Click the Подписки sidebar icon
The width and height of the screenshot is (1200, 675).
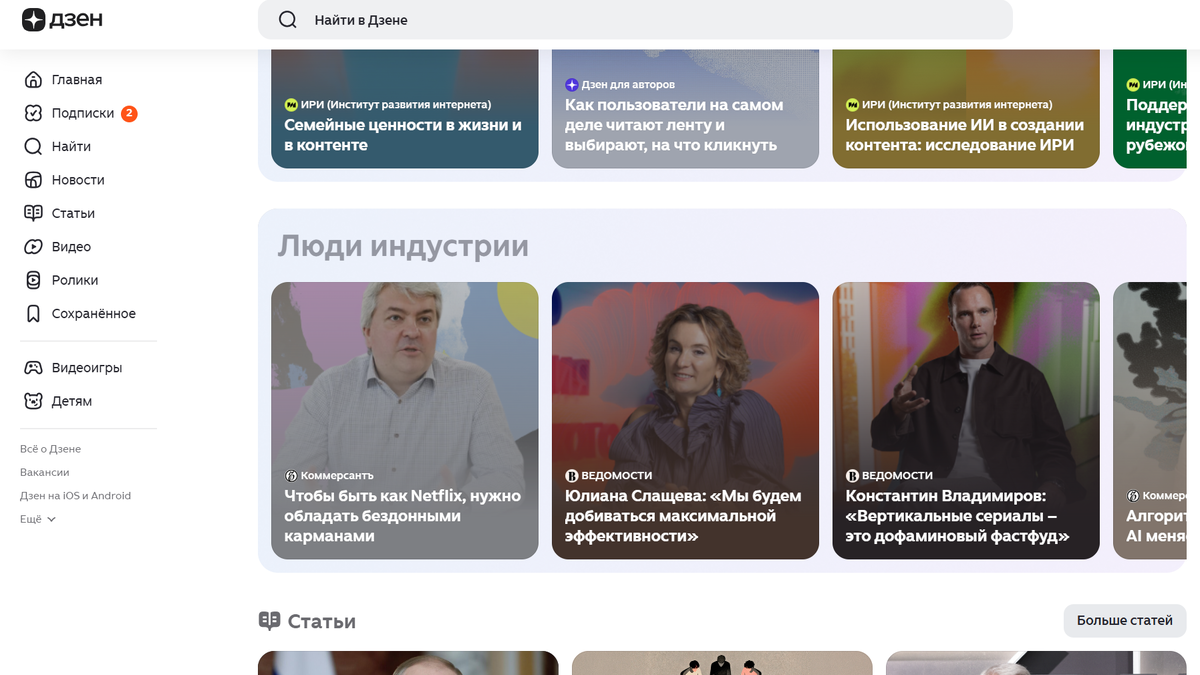pyautogui.click(x=33, y=113)
